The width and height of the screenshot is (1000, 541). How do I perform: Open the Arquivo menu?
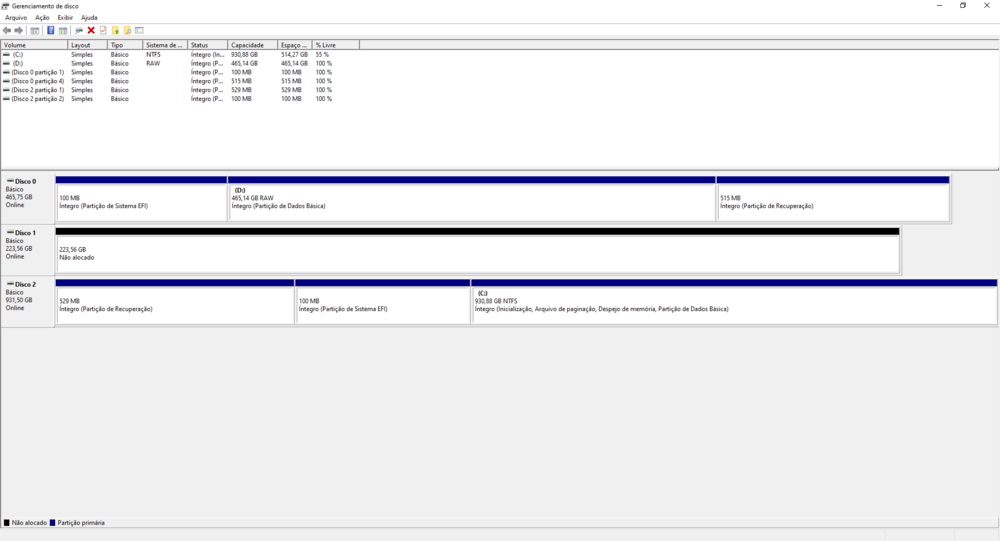(16, 18)
